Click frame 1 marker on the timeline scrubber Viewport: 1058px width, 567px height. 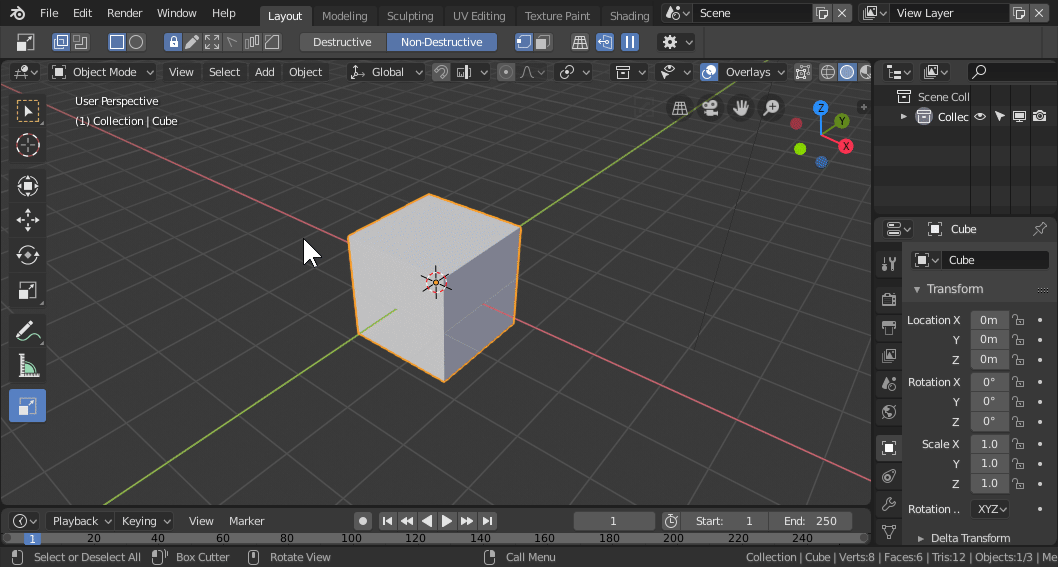[x=32, y=538]
